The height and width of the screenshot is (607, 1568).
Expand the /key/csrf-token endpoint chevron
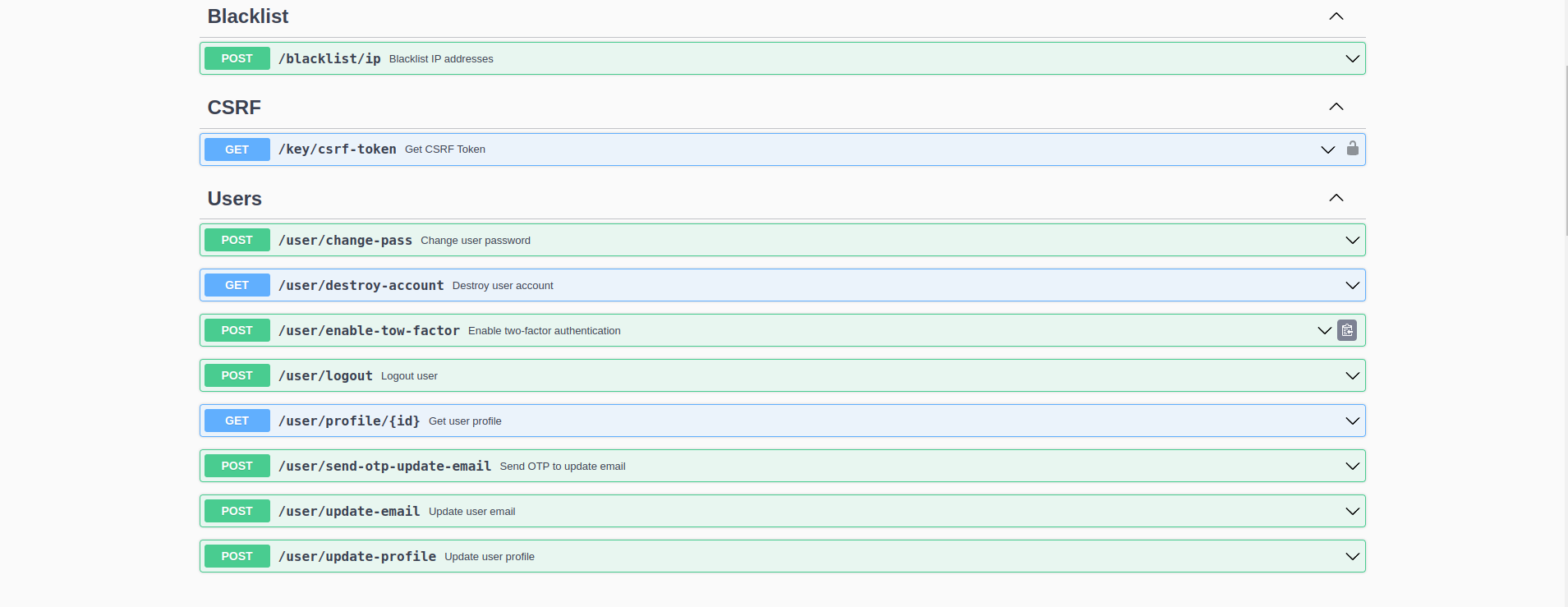1327,149
